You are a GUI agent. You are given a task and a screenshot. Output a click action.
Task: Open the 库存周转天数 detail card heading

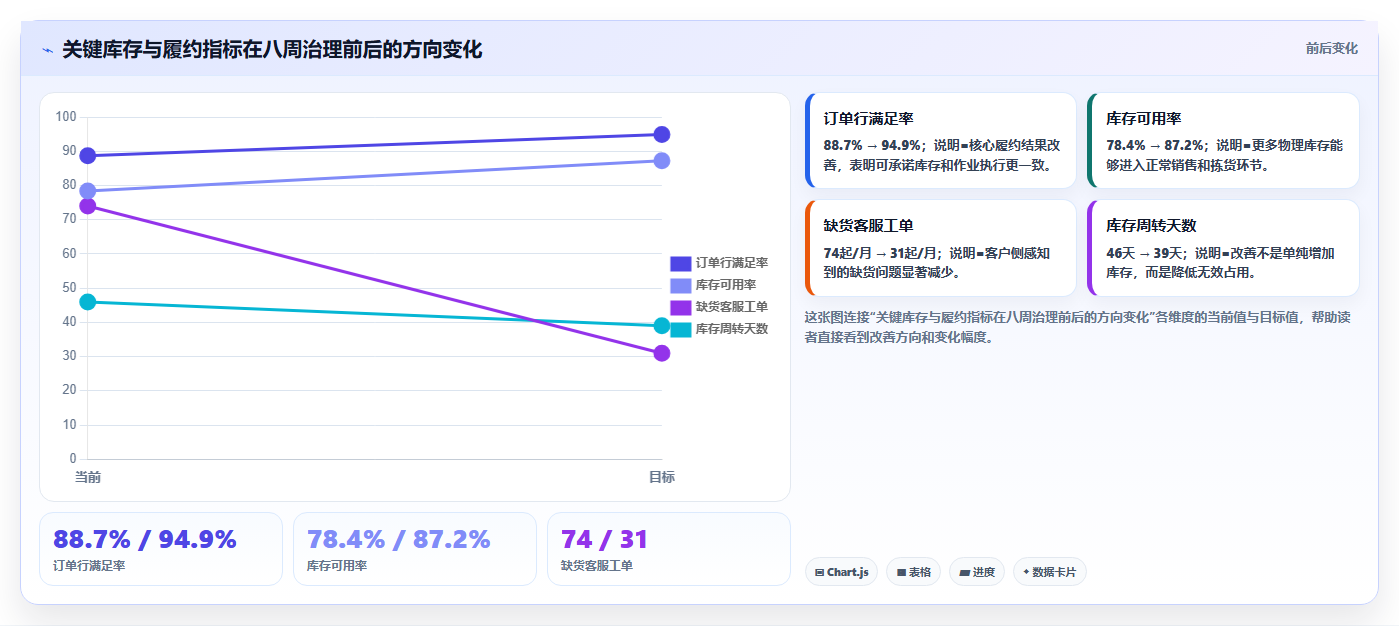click(1151, 226)
